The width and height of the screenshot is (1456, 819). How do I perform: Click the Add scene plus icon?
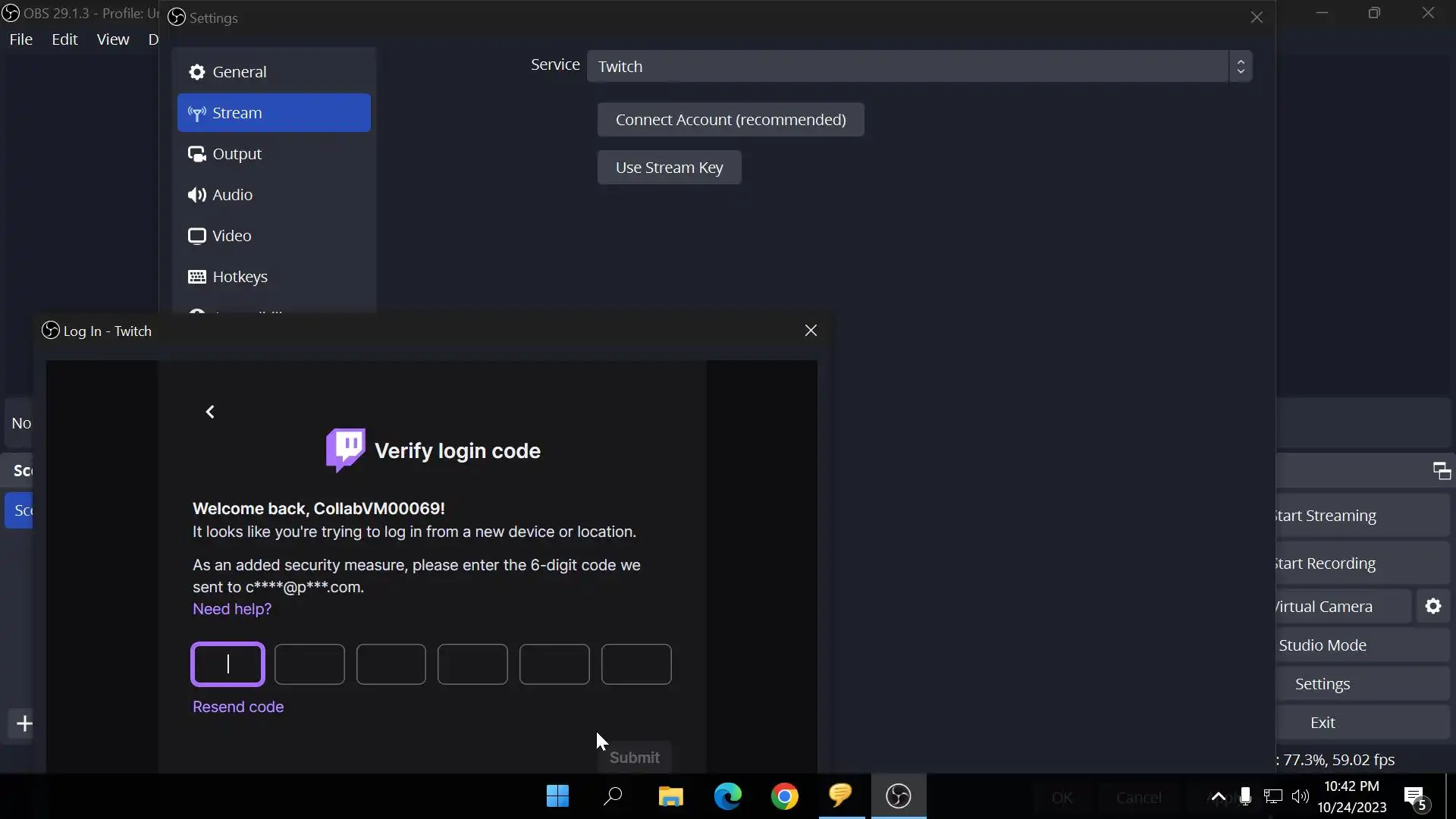(24, 723)
